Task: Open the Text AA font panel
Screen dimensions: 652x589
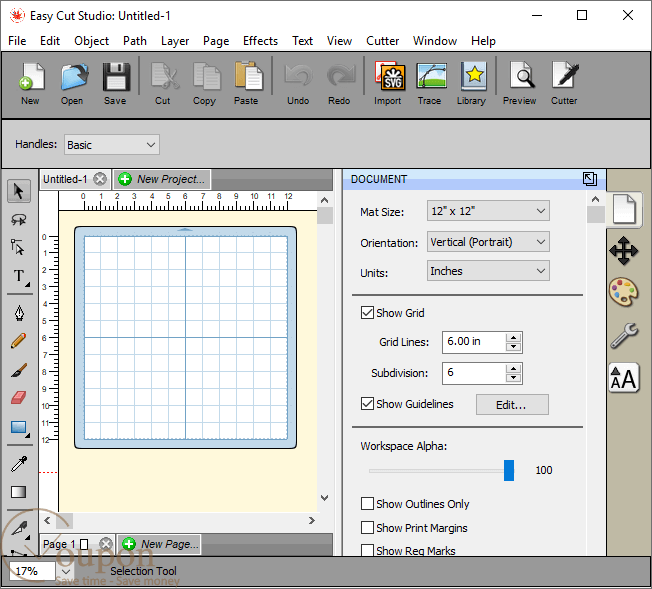Action: (x=624, y=378)
